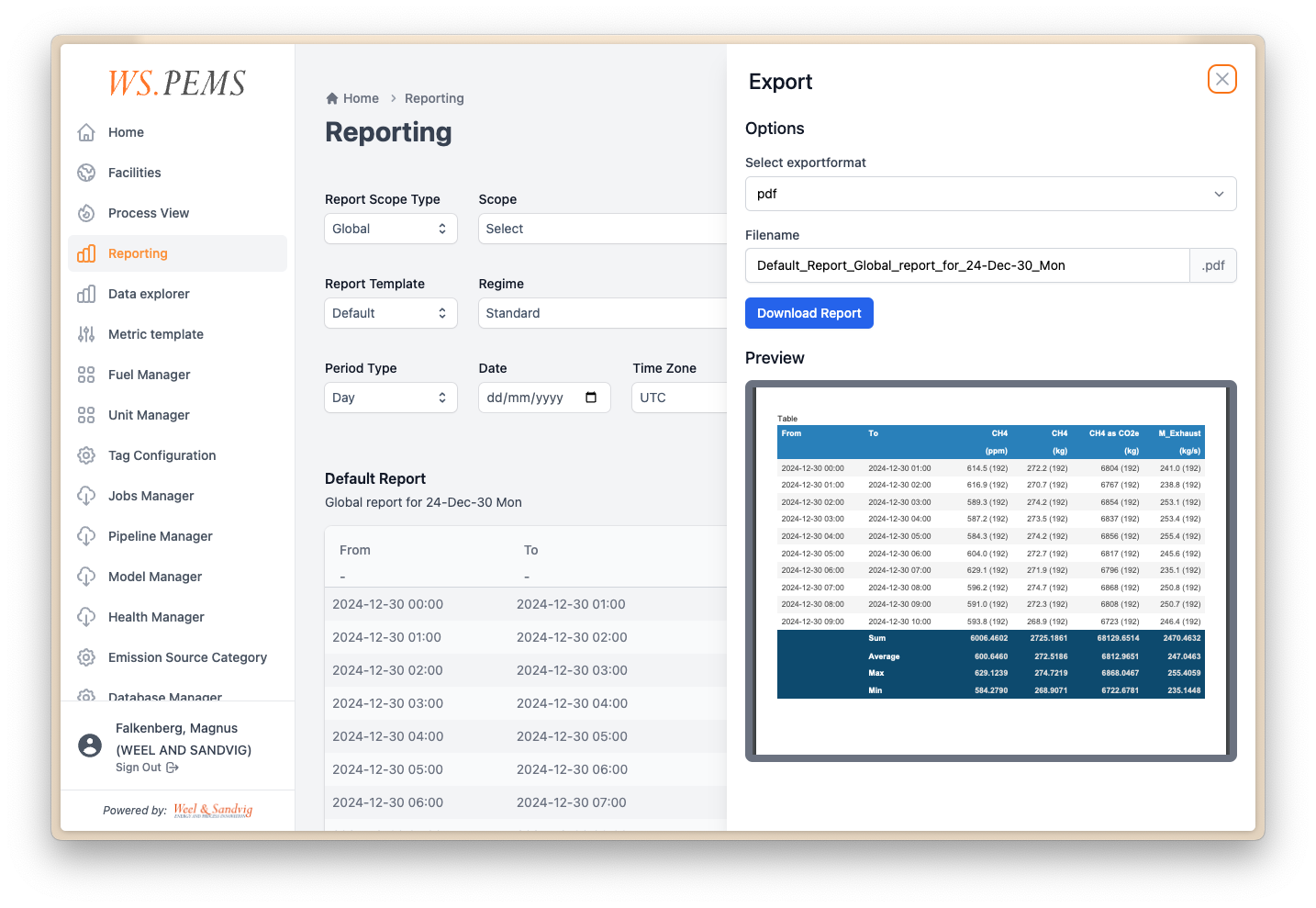Open the export format dropdown
This screenshot has width=1316, height=908.
[990, 194]
